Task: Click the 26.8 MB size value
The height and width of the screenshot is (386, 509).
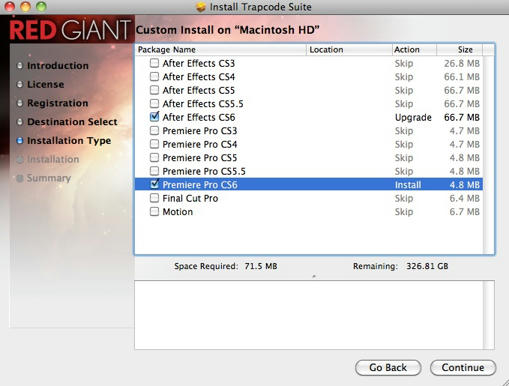Action: click(462, 63)
